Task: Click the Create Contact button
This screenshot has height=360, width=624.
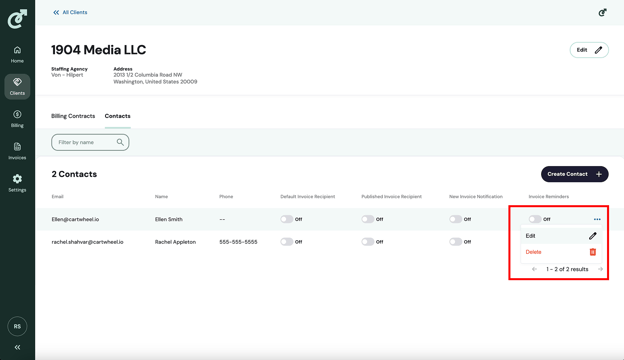Action: pos(575,174)
